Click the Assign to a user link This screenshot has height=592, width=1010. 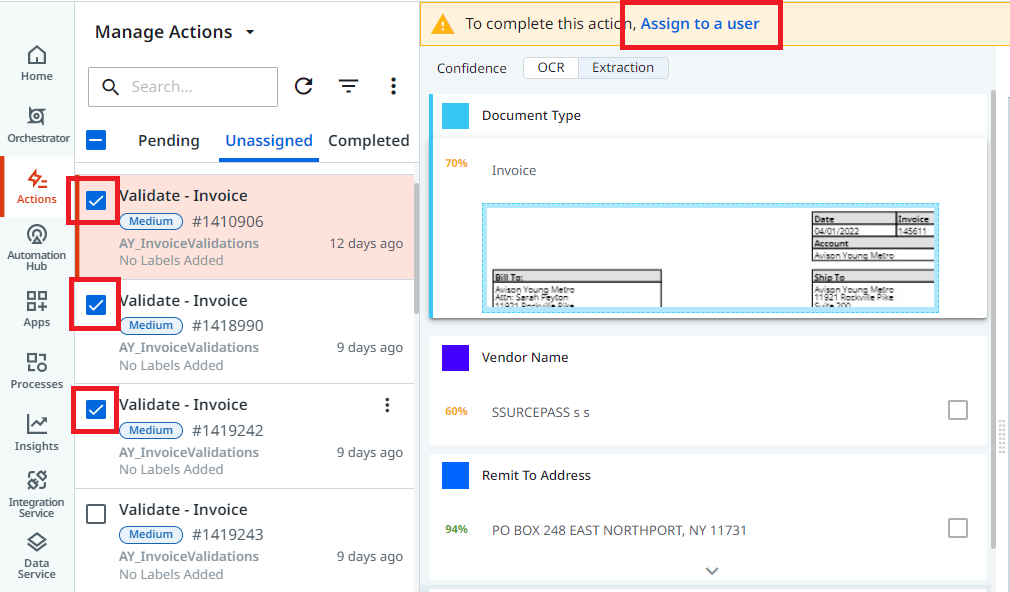coord(700,24)
